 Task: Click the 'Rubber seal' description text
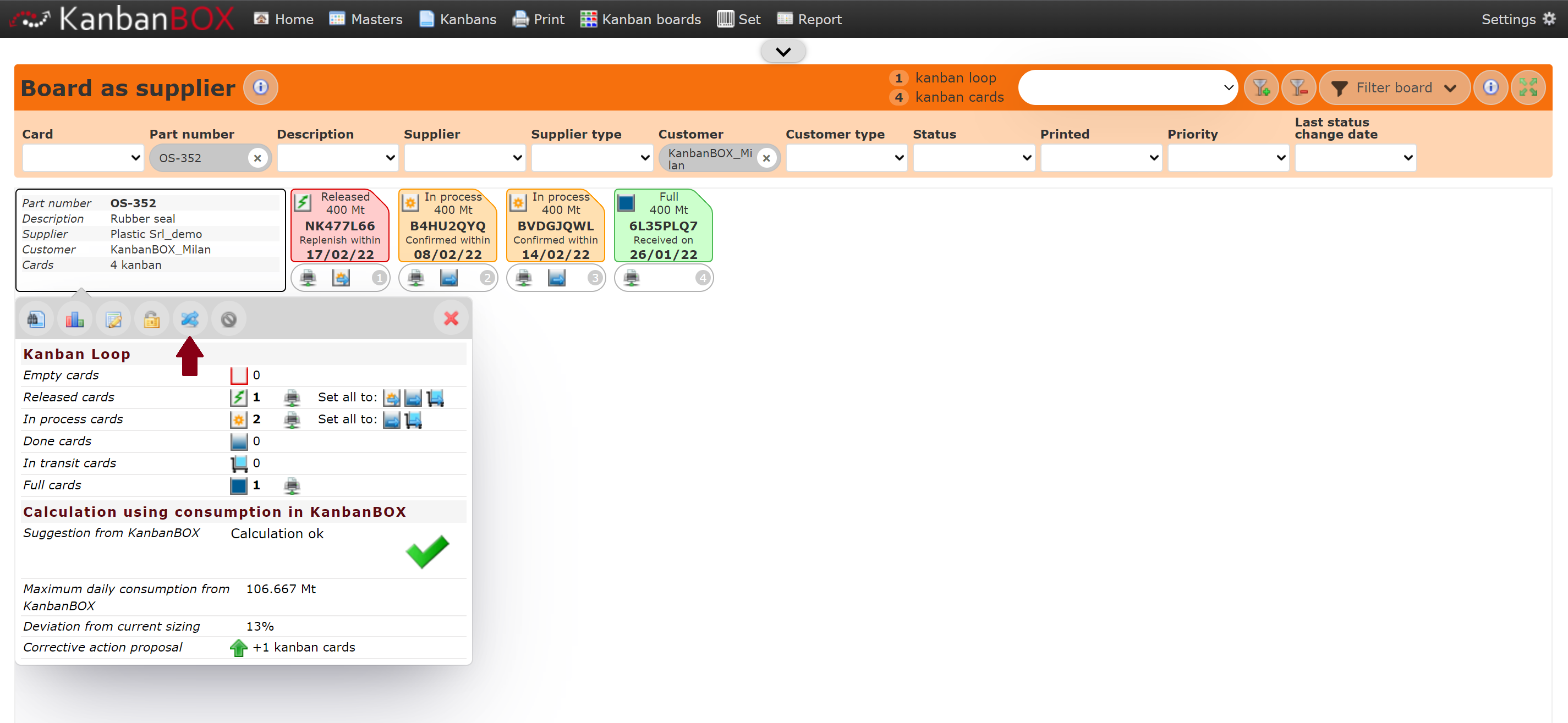coord(142,219)
